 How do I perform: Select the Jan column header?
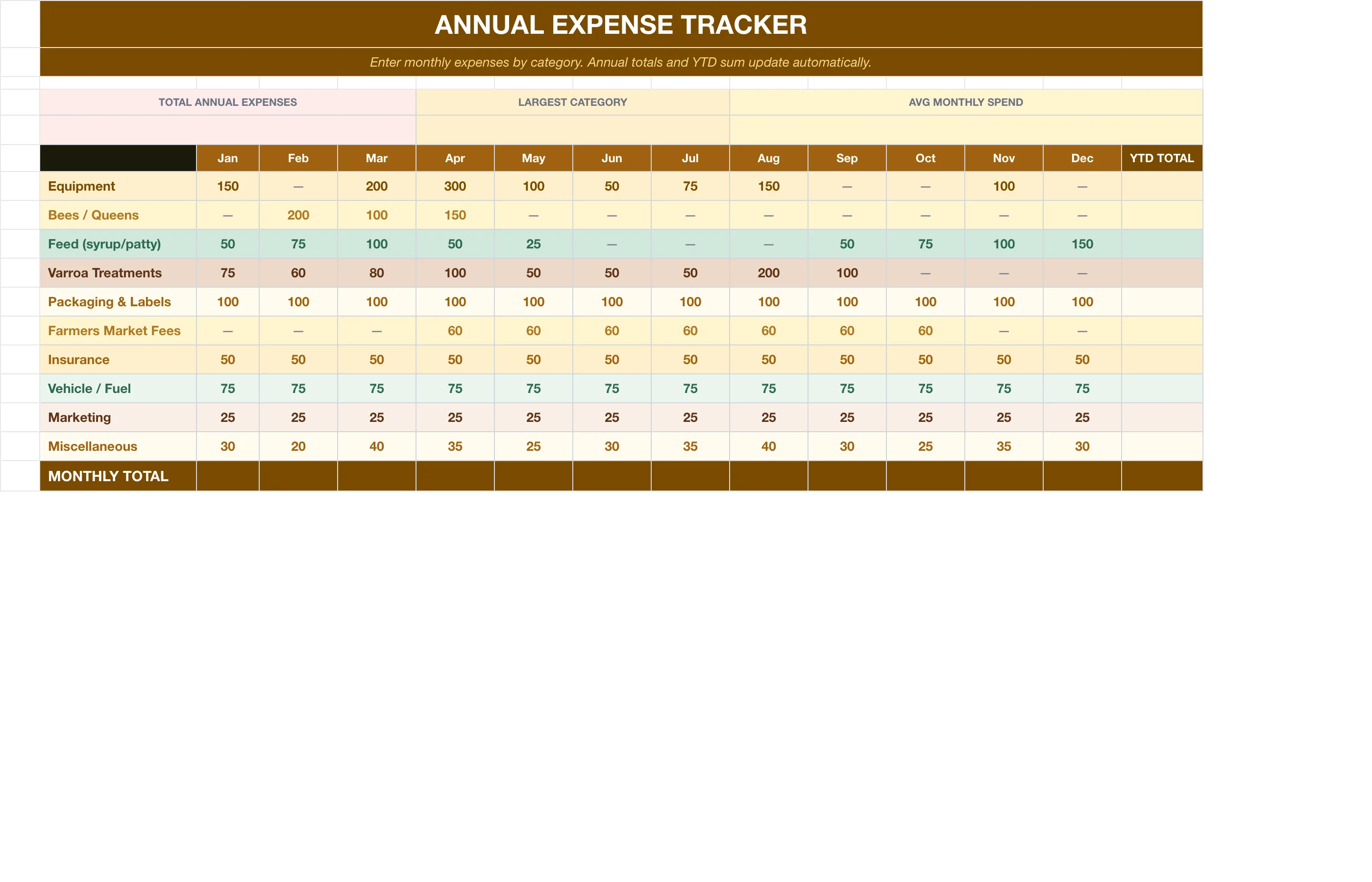227,158
